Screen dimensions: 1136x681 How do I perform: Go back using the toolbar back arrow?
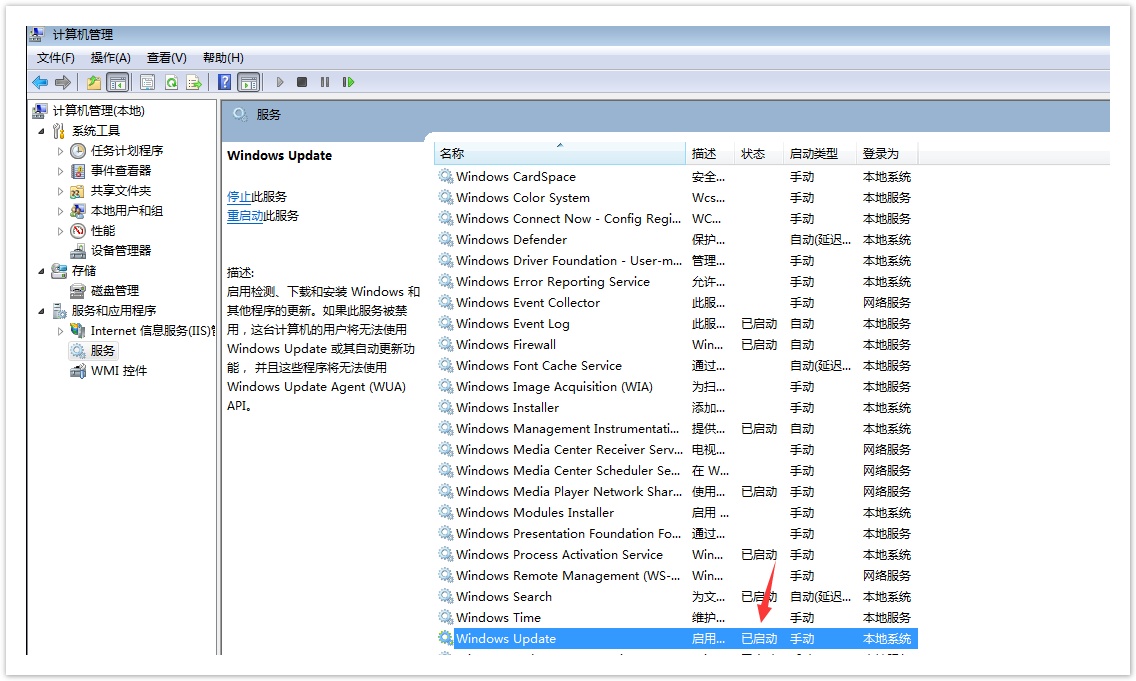click(40, 83)
